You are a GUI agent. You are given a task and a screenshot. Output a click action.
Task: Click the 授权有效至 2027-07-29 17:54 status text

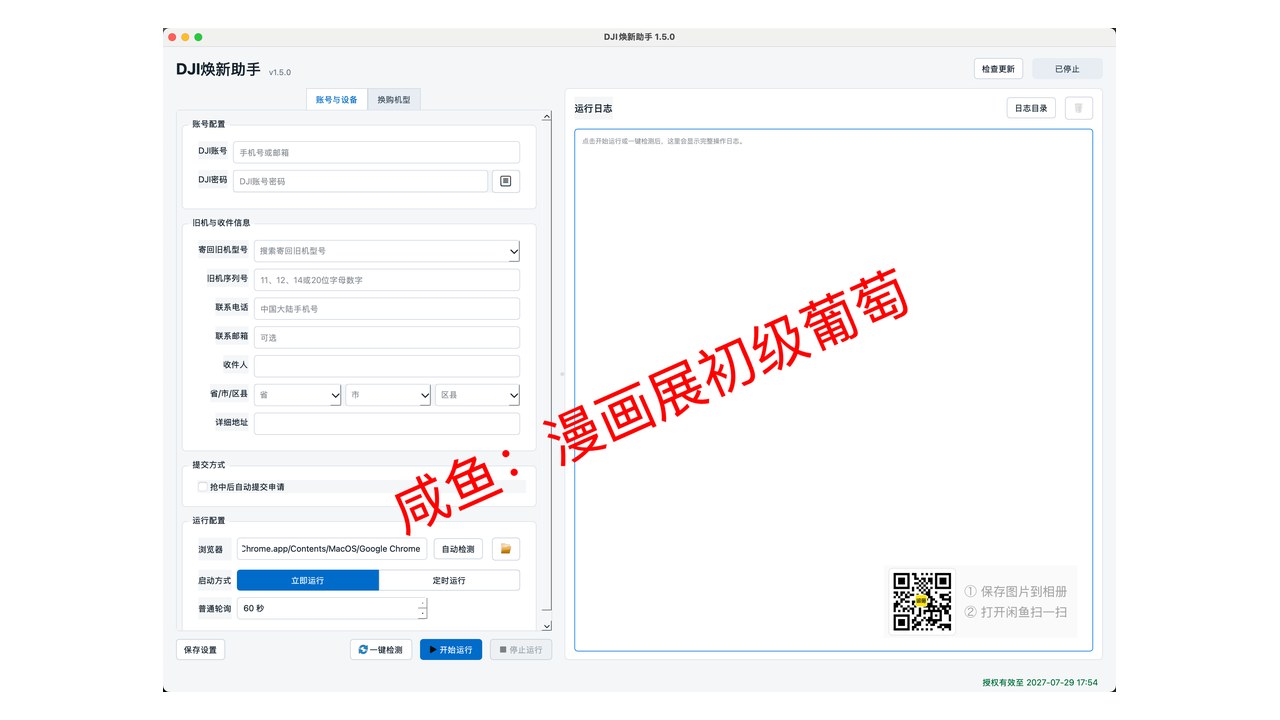point(1040,683)
